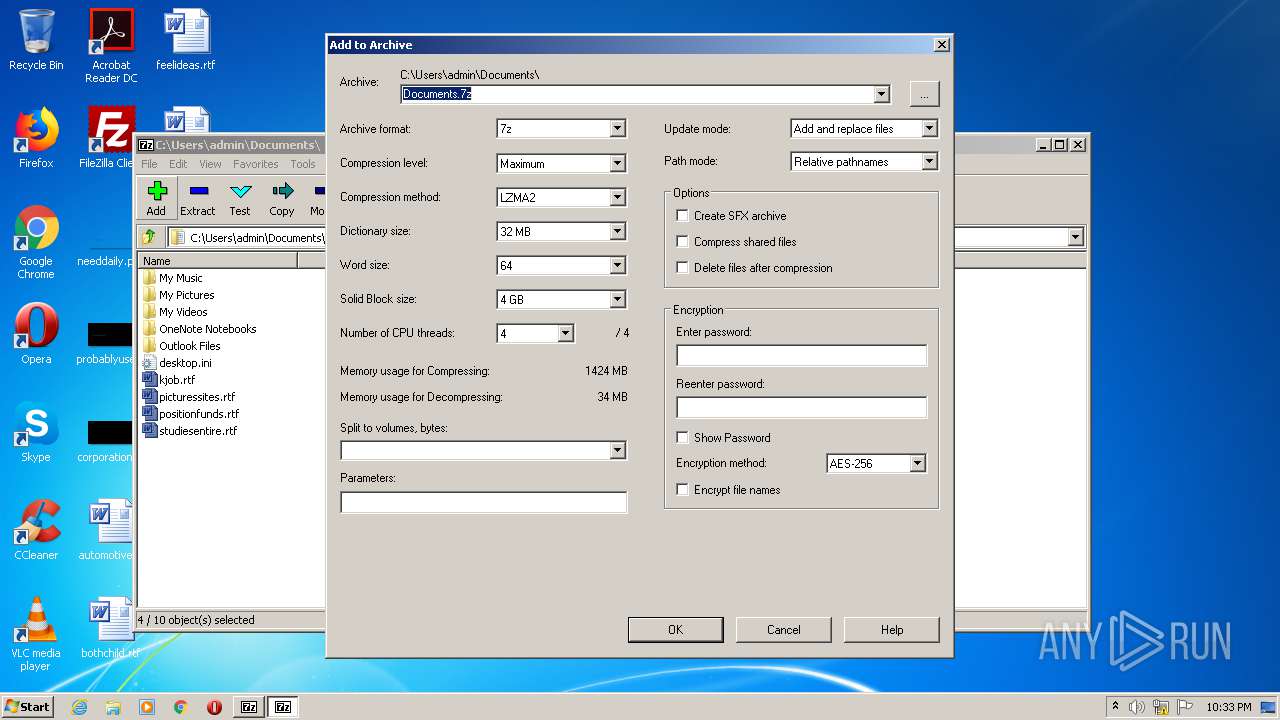
Task: Click the Add toolbar icon in 7-Zip
Action: click(x=156, y=198)
